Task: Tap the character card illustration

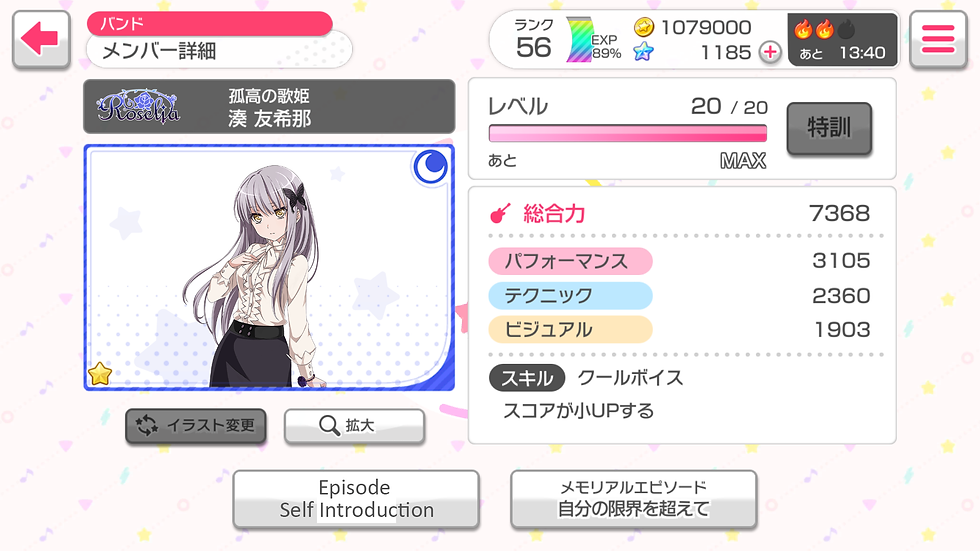Action: click(x=269, y=267)
